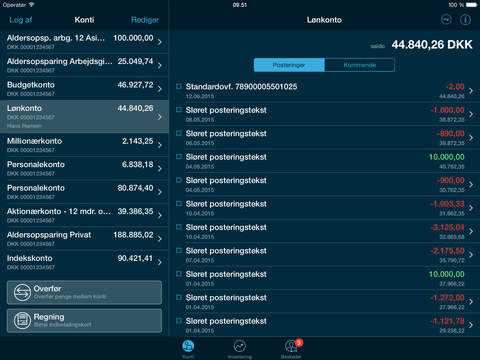Switch to the Kommende tab
Image resolution: width=480 pixels, height=360 pixels.
pos(360,65)
